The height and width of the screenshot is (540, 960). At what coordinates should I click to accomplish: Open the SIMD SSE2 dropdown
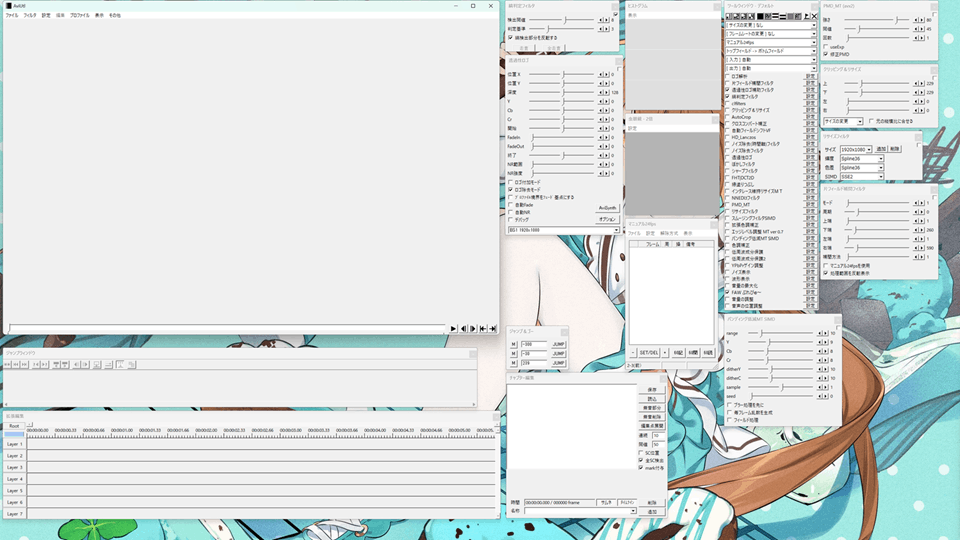[x=861, y=176]
